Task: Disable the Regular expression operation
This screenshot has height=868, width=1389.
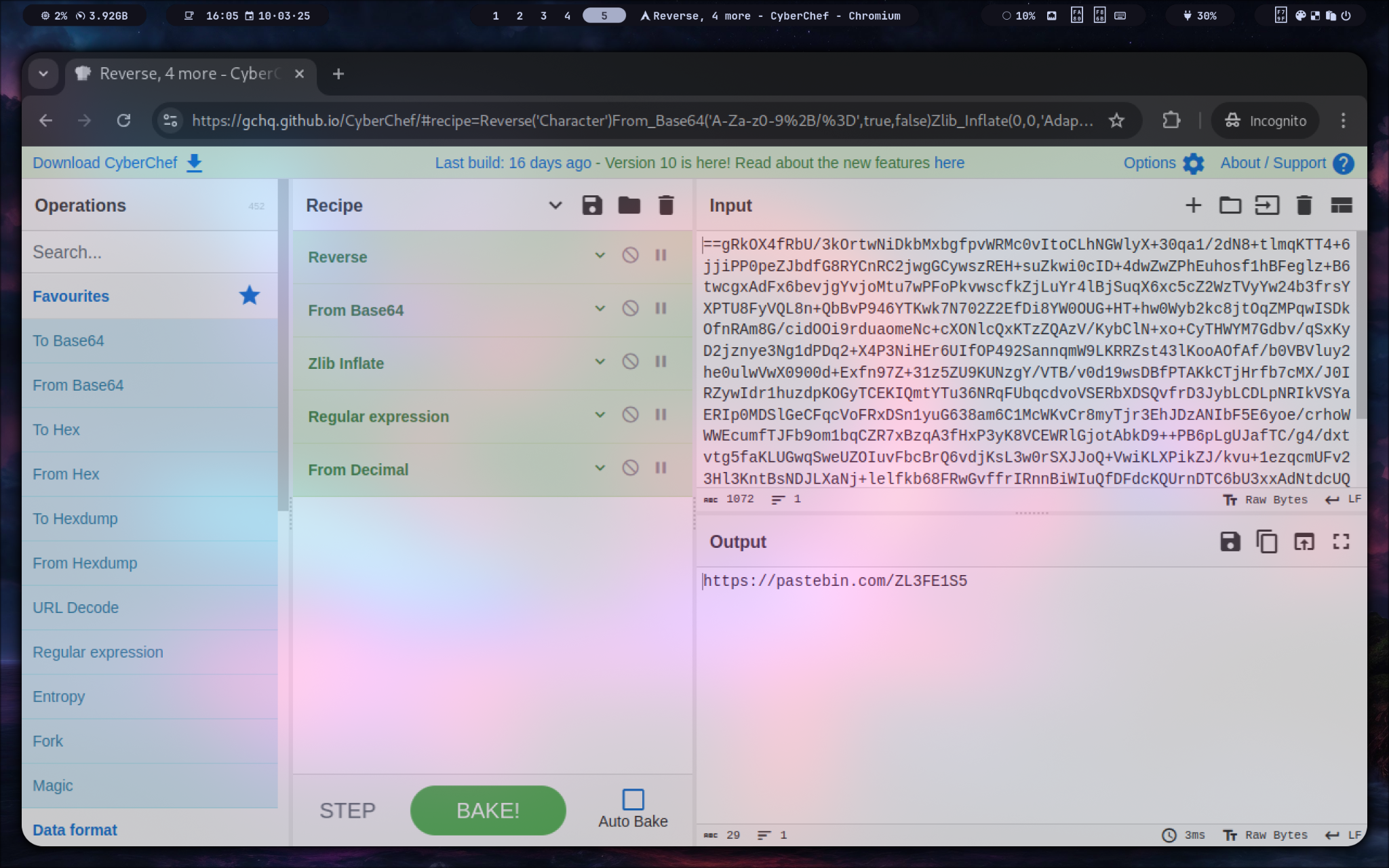Action: pos(630,414)
